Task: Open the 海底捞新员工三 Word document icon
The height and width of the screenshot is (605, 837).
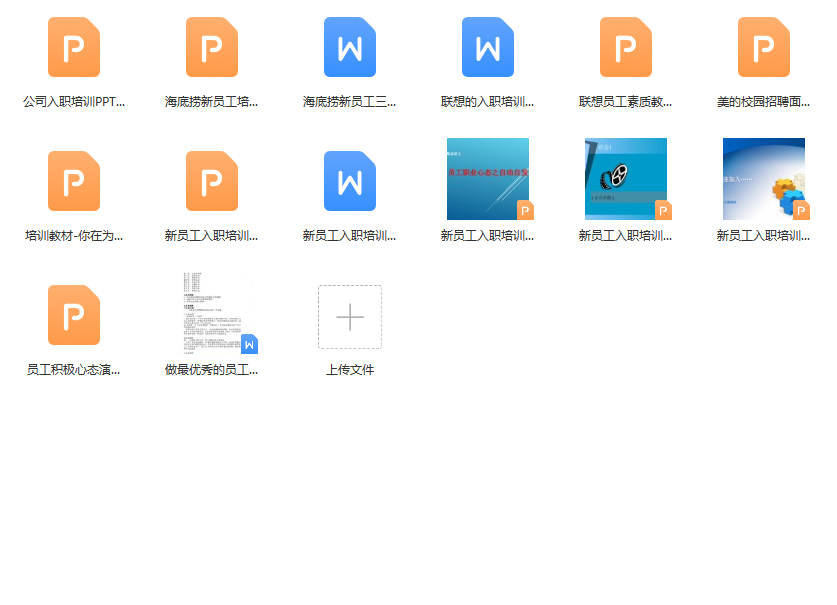Action: [350, 47]
